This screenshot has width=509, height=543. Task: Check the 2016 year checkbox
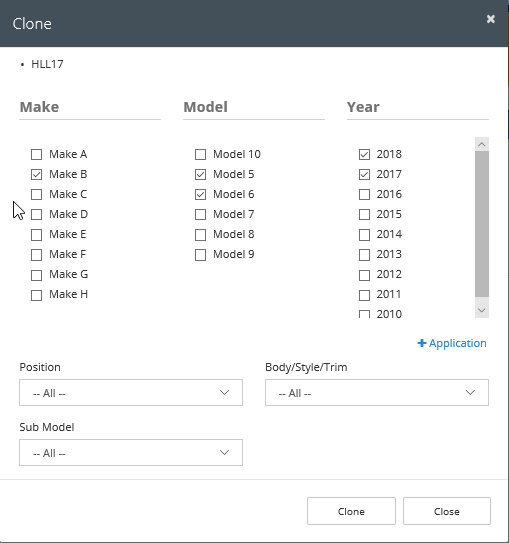click(364, 195)
